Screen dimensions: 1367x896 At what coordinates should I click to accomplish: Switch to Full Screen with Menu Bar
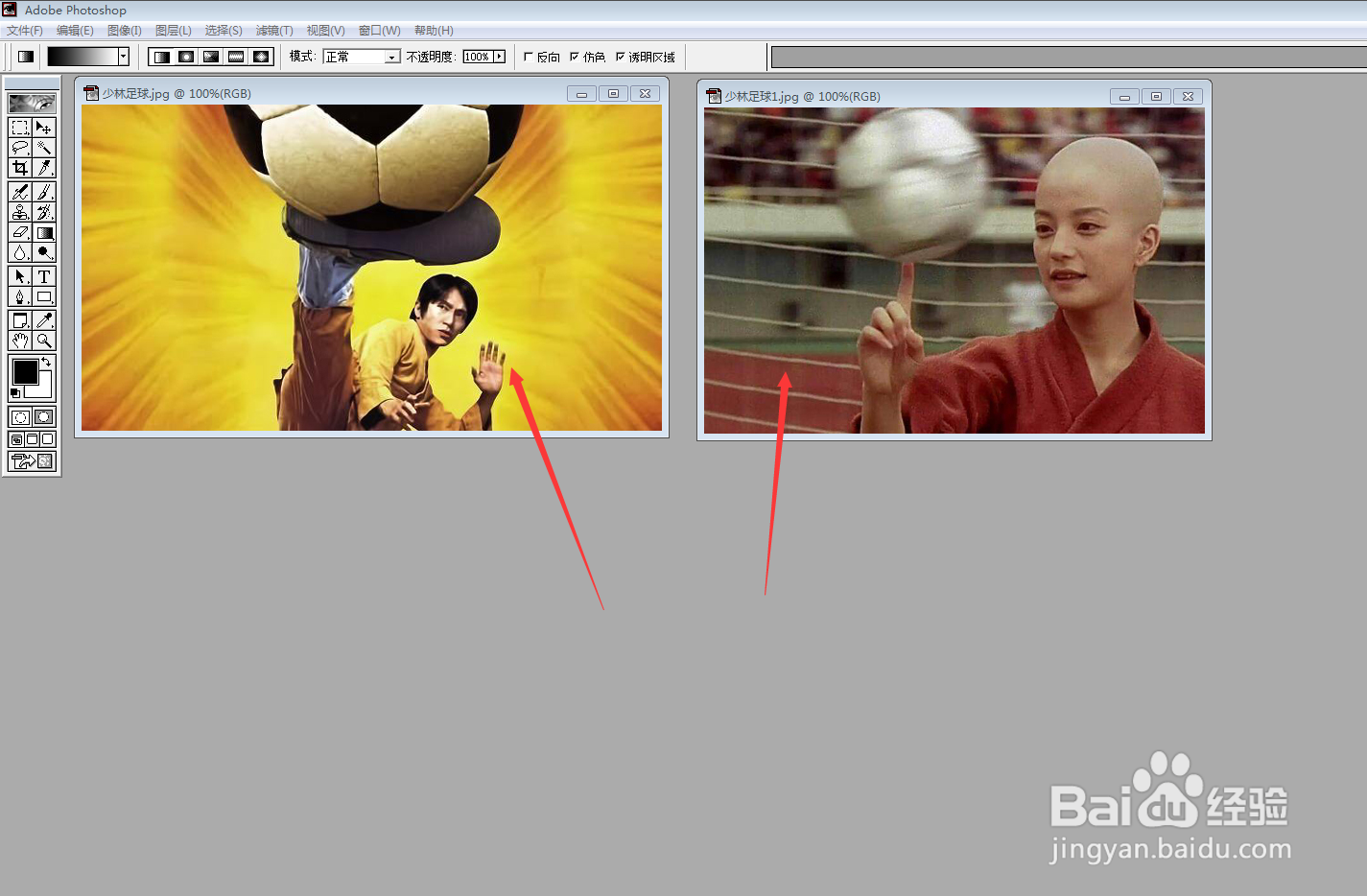32,439
